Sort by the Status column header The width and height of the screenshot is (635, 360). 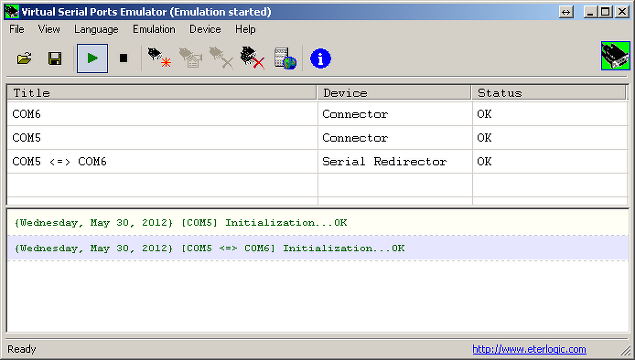549,93
